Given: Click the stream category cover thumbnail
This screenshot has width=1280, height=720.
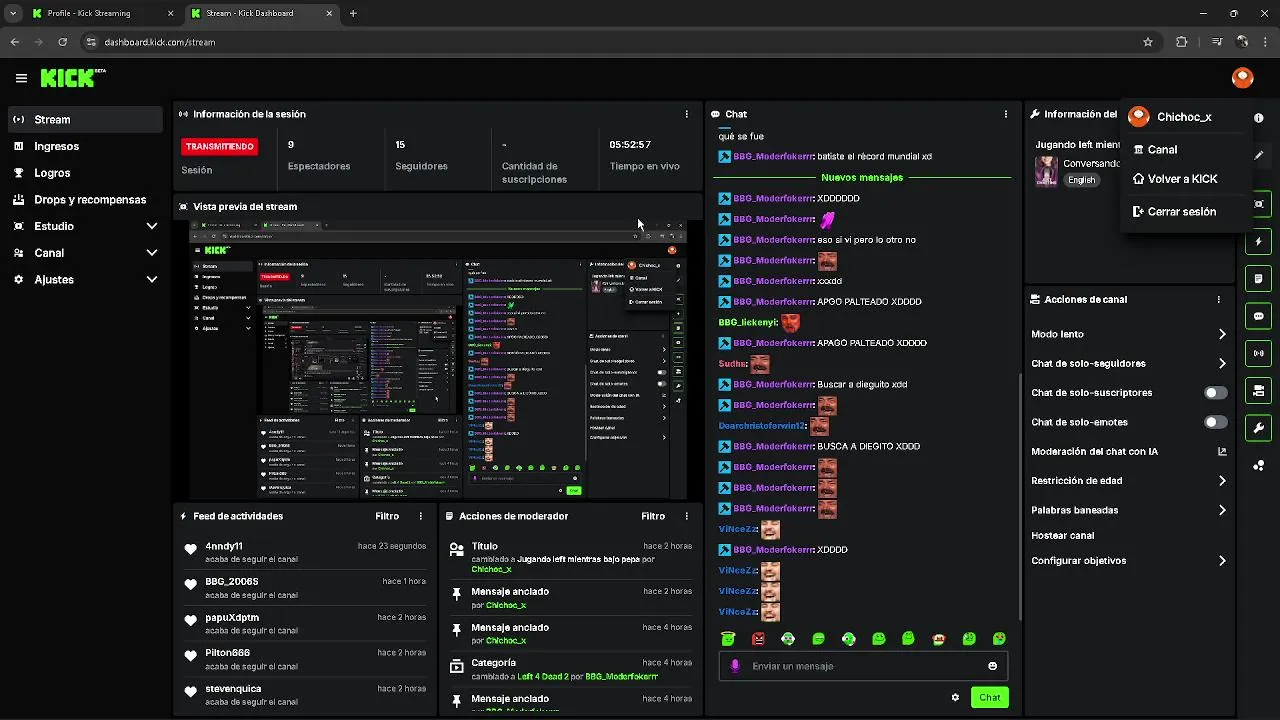Looking at the screenshot, I should pos(1046,170).
